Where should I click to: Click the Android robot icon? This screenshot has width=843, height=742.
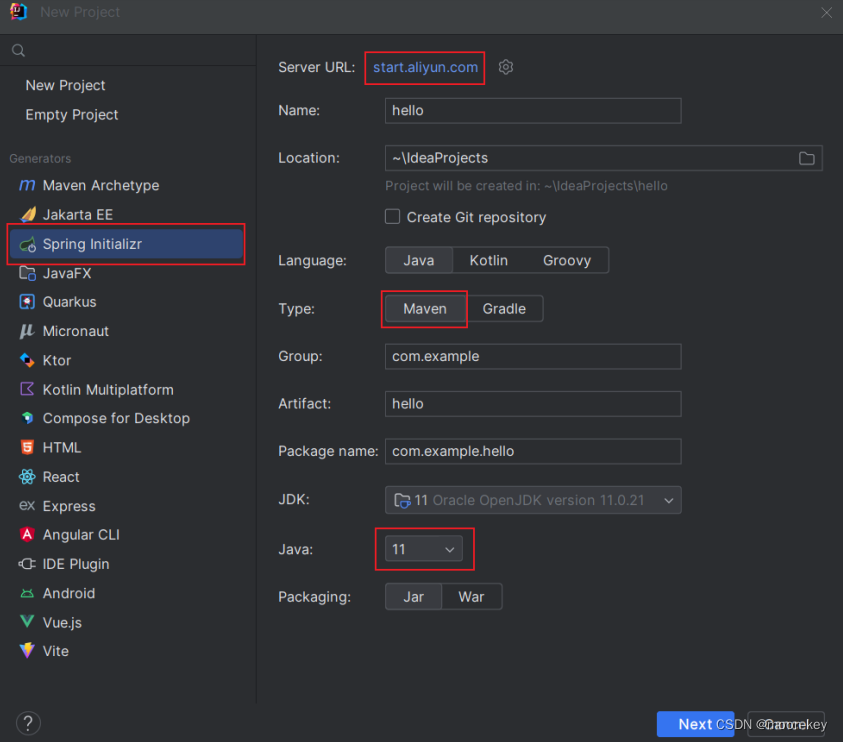coord(27,593)
